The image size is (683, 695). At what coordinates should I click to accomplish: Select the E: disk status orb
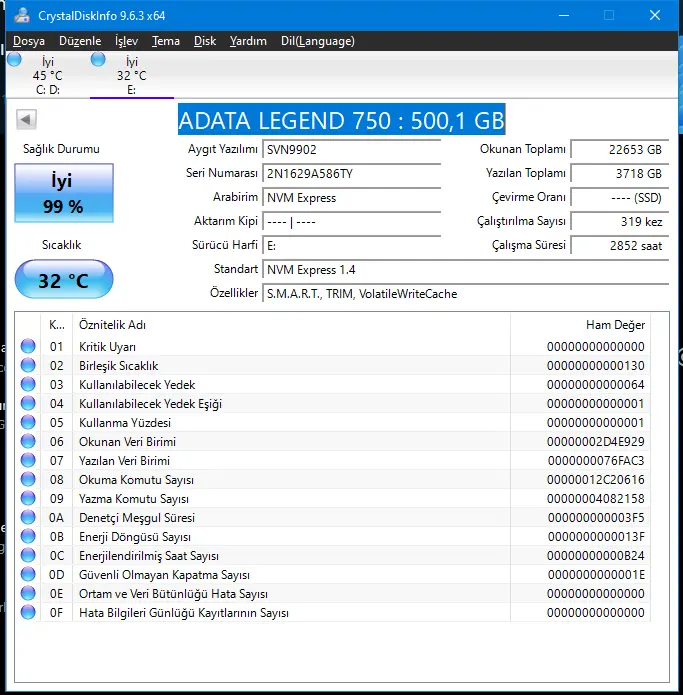[x=98, y=59]
